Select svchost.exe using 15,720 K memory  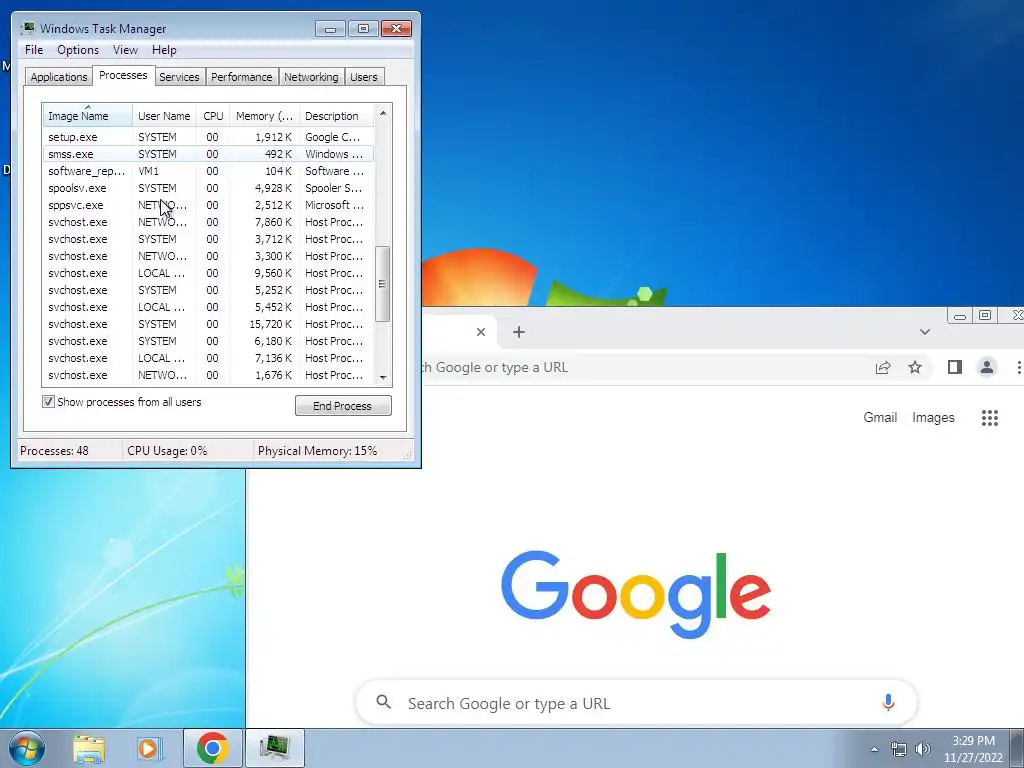click(x=208, y=324)
